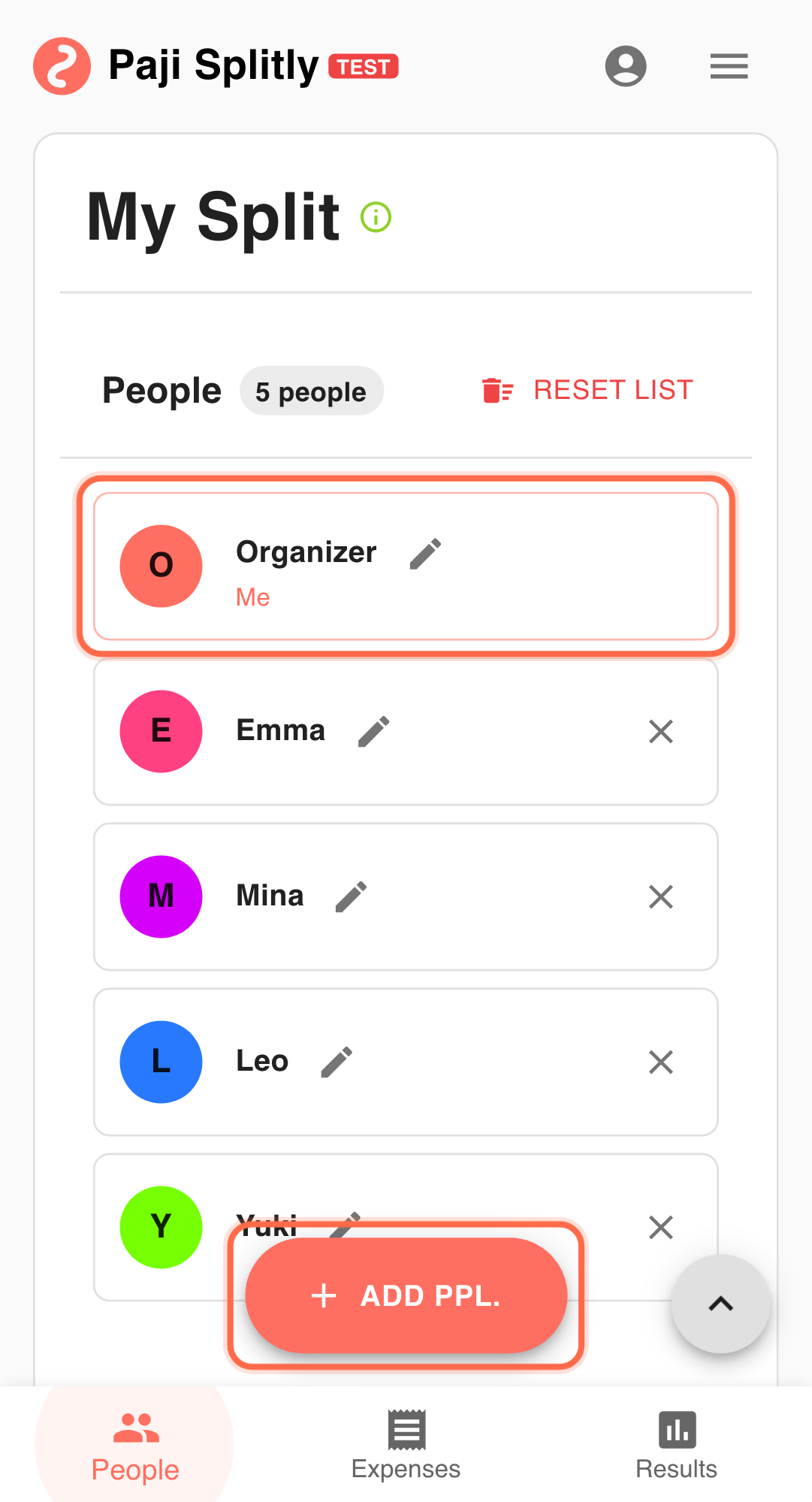The image size is (812, 1502).
Task: Edit Mina's name using the pencil icon
Action: pyautogui.click(x=352, y=895)
